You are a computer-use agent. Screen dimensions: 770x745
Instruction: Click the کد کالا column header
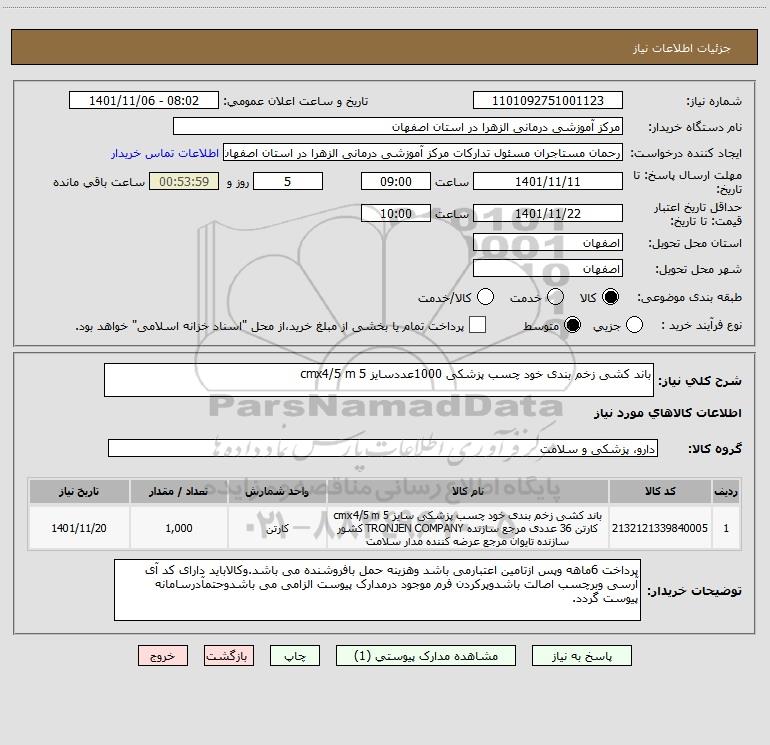click(x=660, y=492)
